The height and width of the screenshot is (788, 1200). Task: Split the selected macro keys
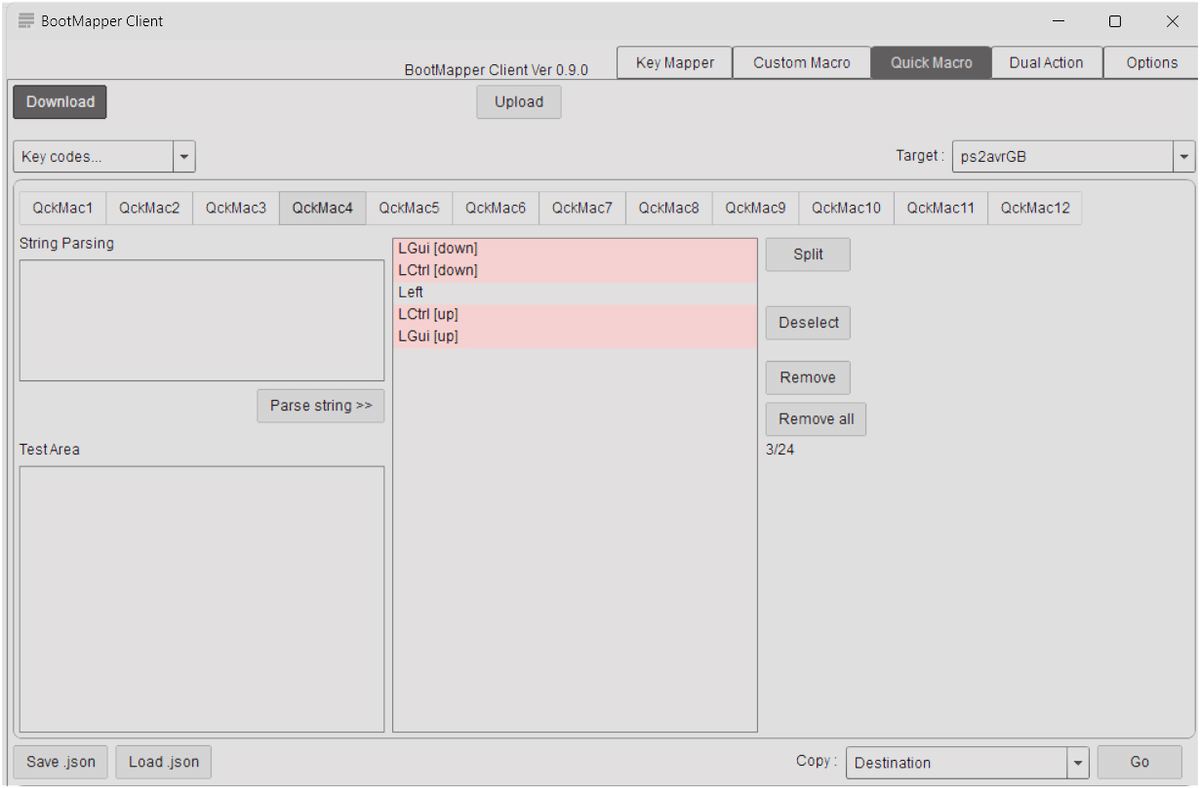[807, 254]
